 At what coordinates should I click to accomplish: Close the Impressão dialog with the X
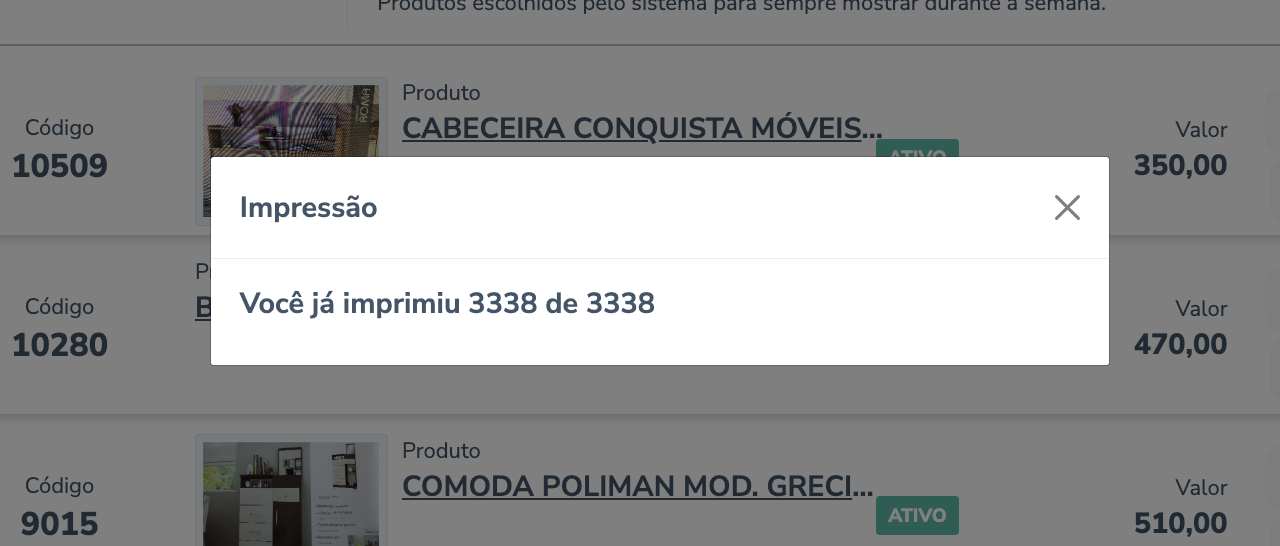pyautogui.click(x=1067, y=208)
